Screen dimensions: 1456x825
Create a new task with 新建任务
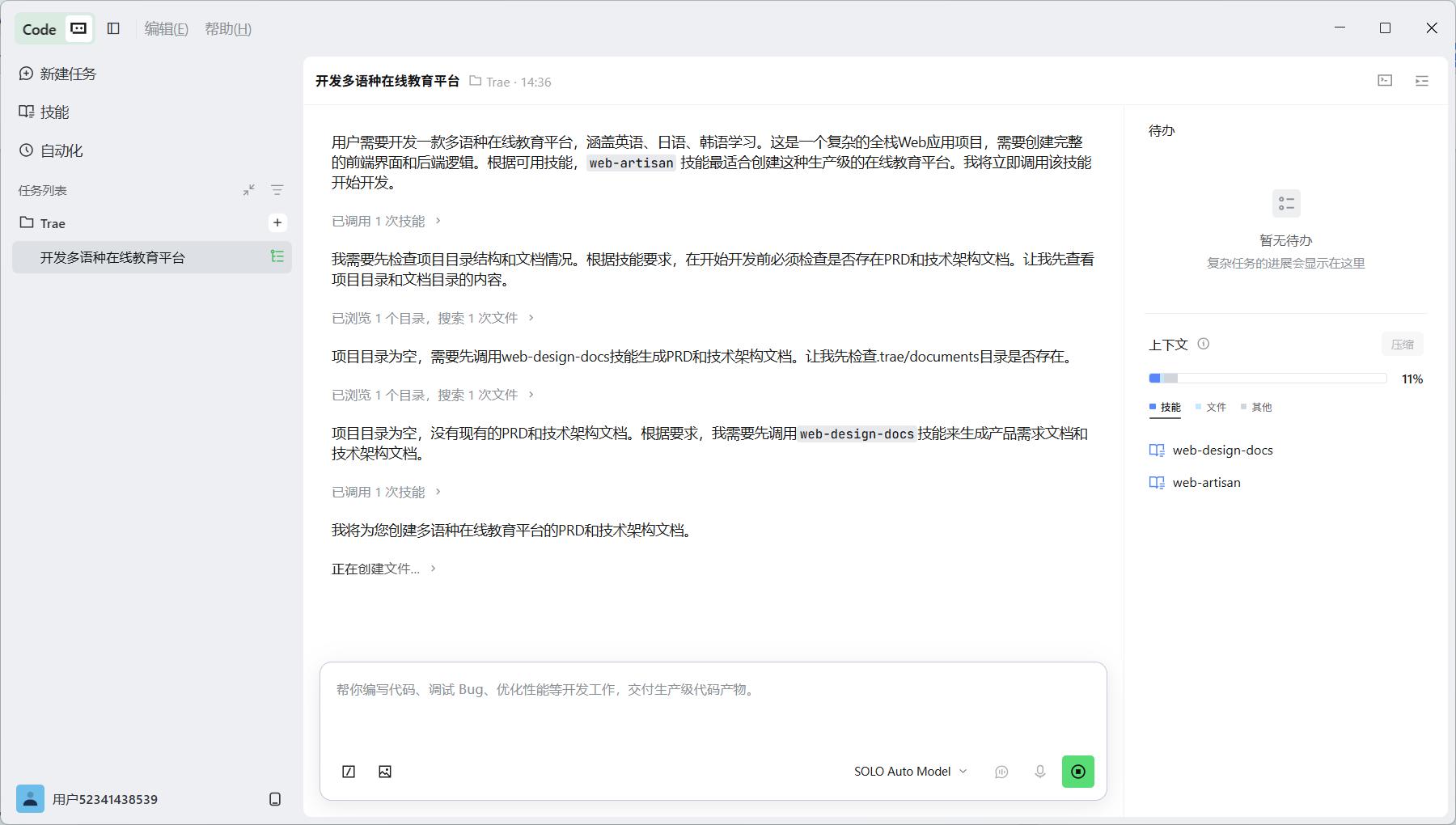[57, 74]
